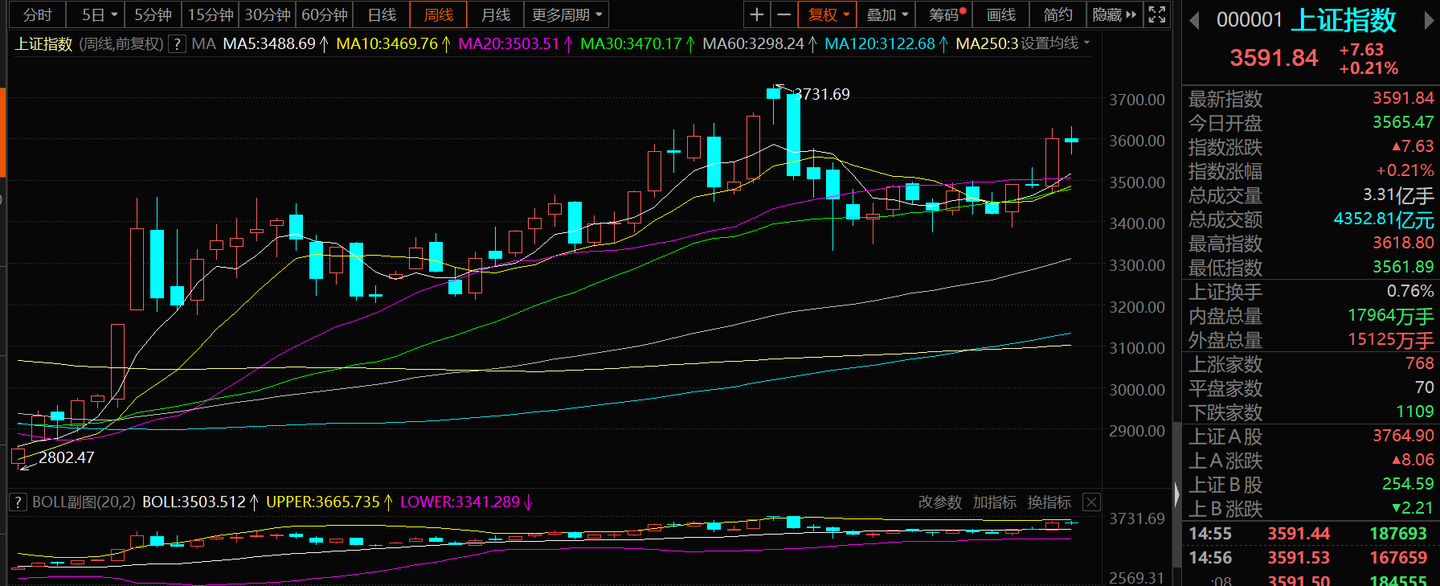Select the 60分钟 period tab
Screen dimensions: 1440x586
(x=324, y=15)
